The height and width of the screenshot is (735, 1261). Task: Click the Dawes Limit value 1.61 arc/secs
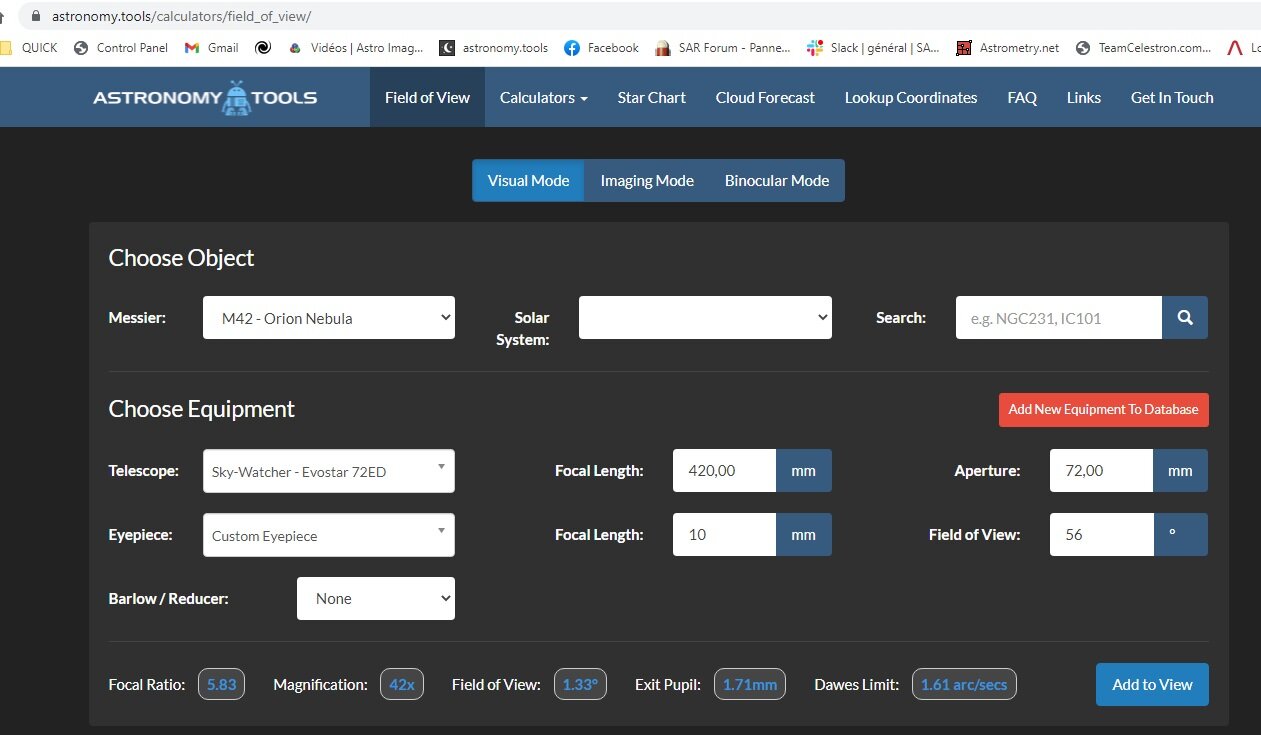(x=964, y=684)
